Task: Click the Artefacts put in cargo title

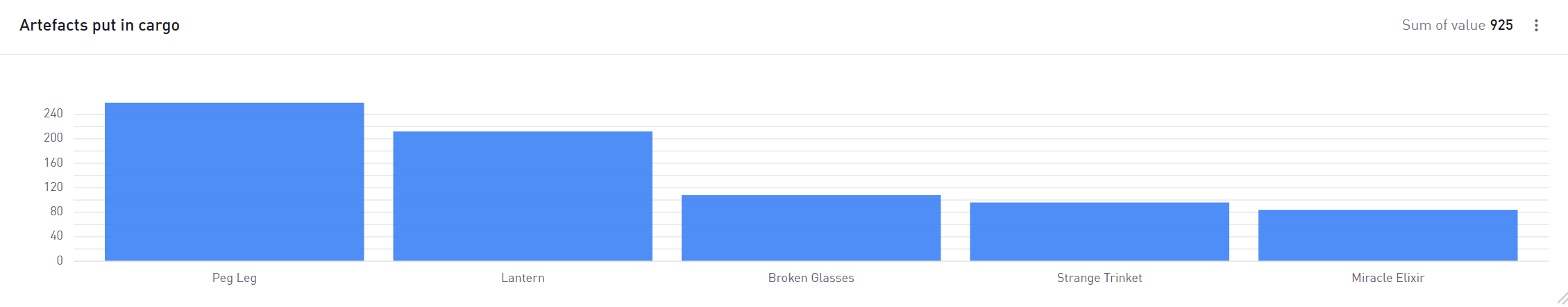Action: [x=99, y=26]
